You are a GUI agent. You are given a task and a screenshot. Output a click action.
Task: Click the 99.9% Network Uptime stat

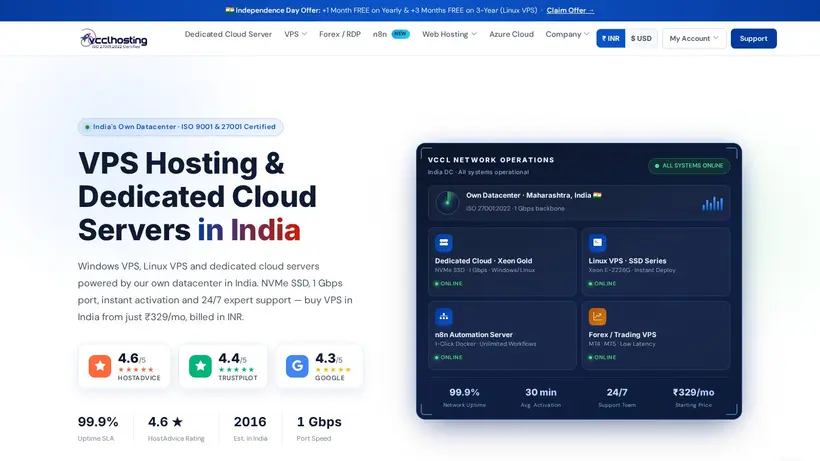[x=464, y=397]
